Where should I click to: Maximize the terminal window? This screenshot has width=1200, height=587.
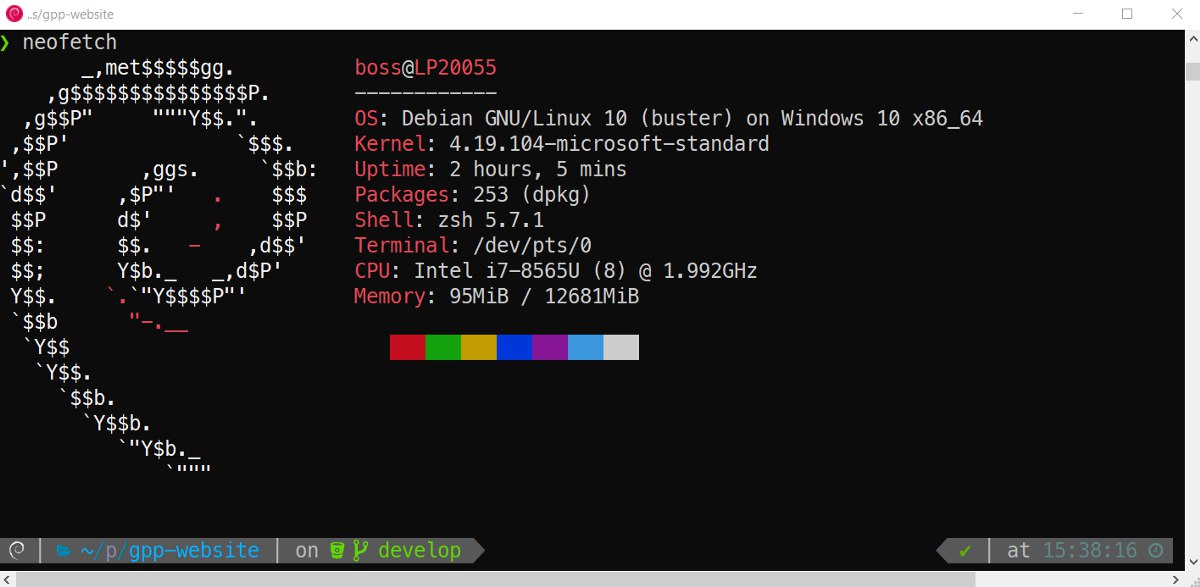click(1127, 14)
